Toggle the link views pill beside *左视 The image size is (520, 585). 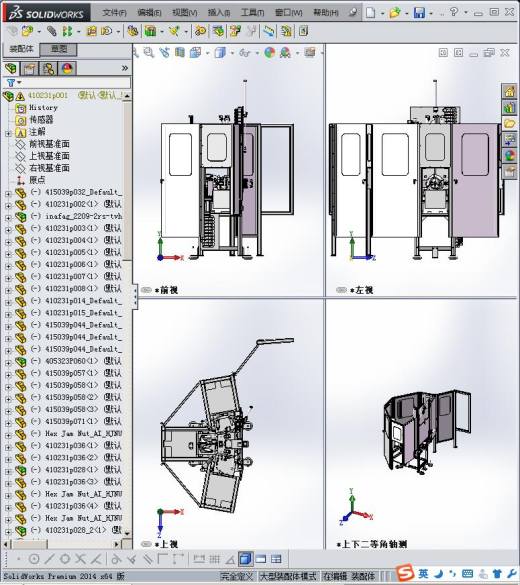tap(341, 290)
